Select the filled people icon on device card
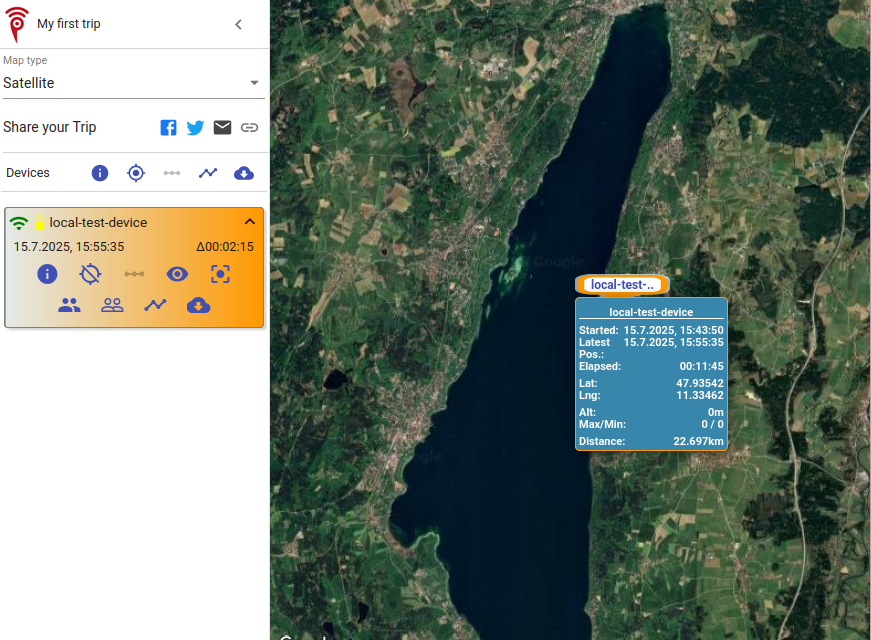The image size is (871, 640). point(69,306)
